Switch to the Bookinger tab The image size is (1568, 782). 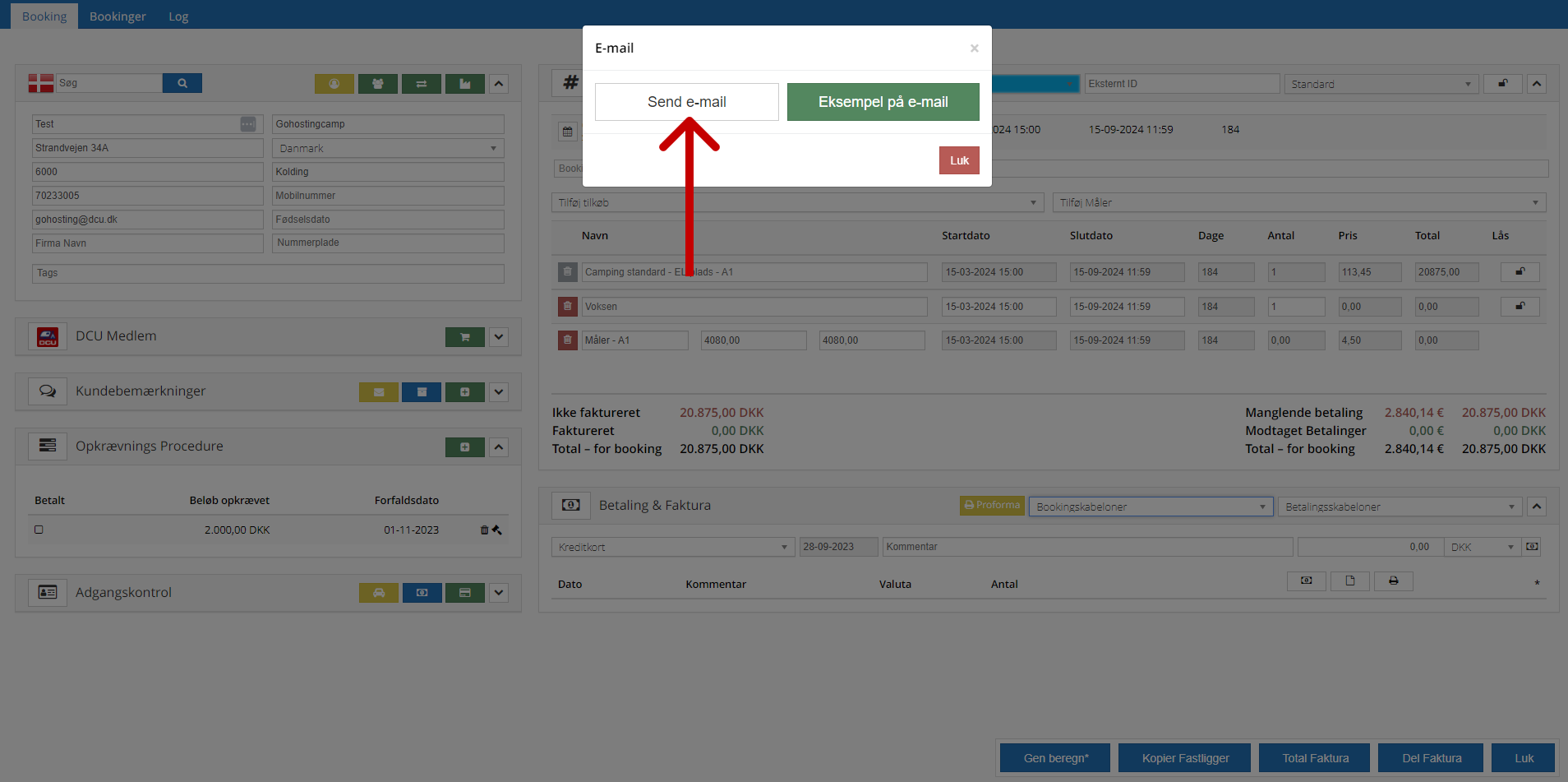[x=118, y=16]
